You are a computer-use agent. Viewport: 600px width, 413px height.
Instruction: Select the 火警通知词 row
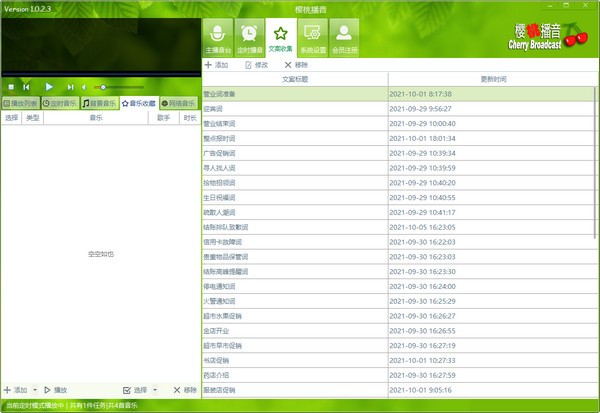(x=399, y=301)
